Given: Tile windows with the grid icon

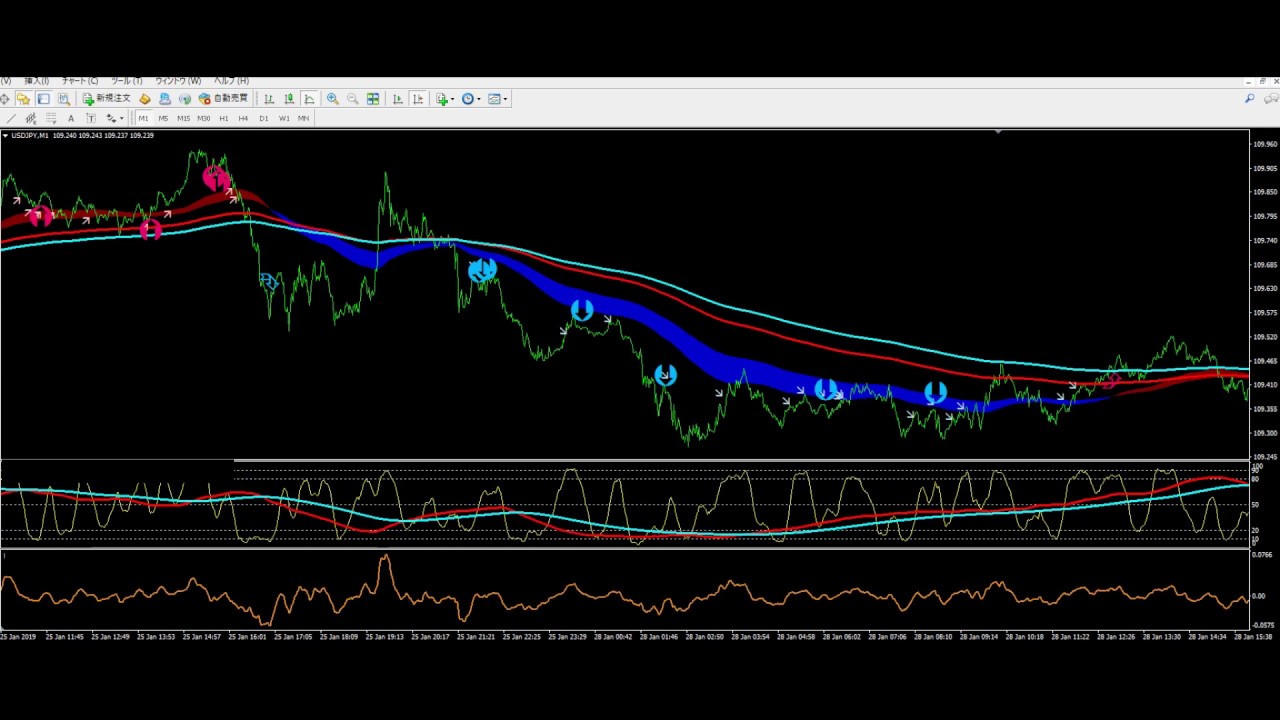Looking at the screenshot, I should pyautogui.click(x=373, y=99).
